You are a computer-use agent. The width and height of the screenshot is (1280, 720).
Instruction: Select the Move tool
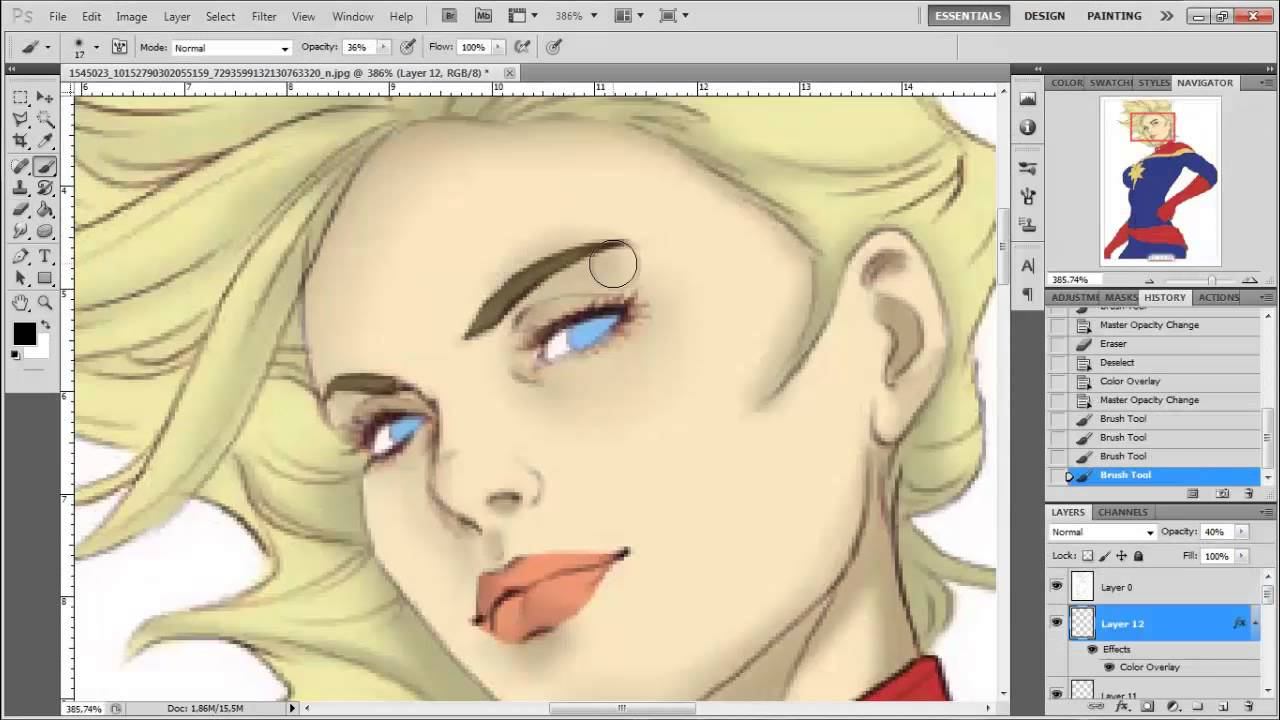[45, 97]
